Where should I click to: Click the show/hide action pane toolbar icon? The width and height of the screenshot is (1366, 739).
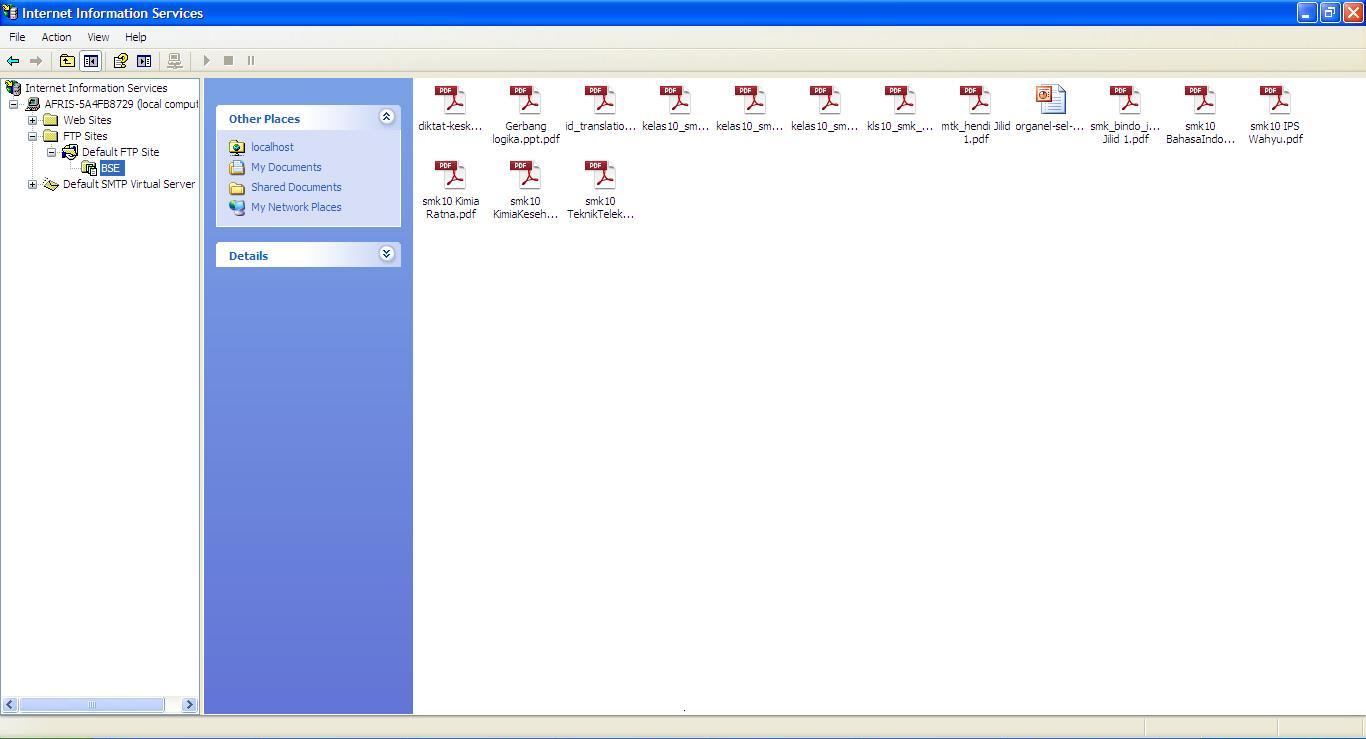point(144,61)
